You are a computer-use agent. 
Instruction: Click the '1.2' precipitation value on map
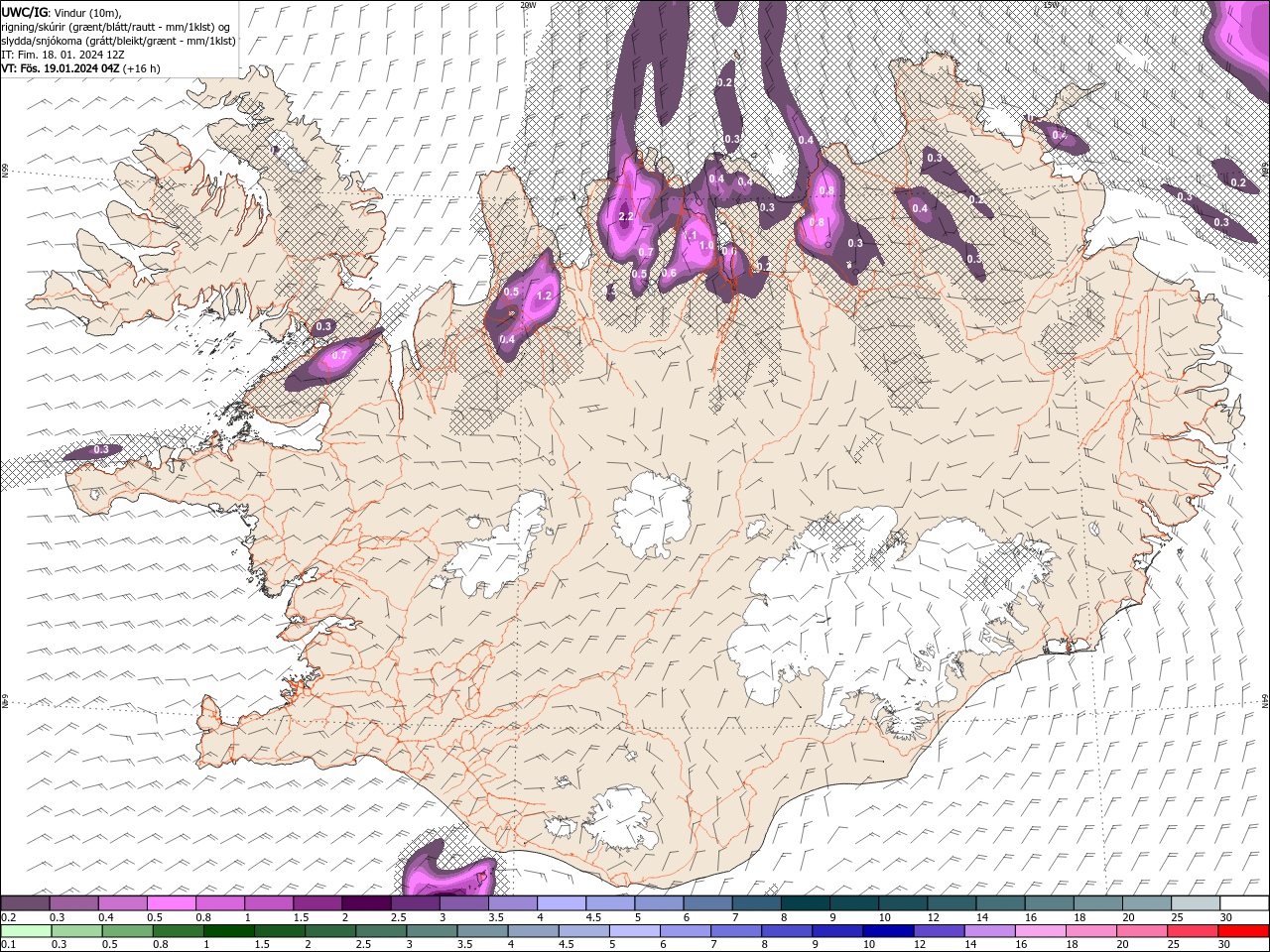544,296
